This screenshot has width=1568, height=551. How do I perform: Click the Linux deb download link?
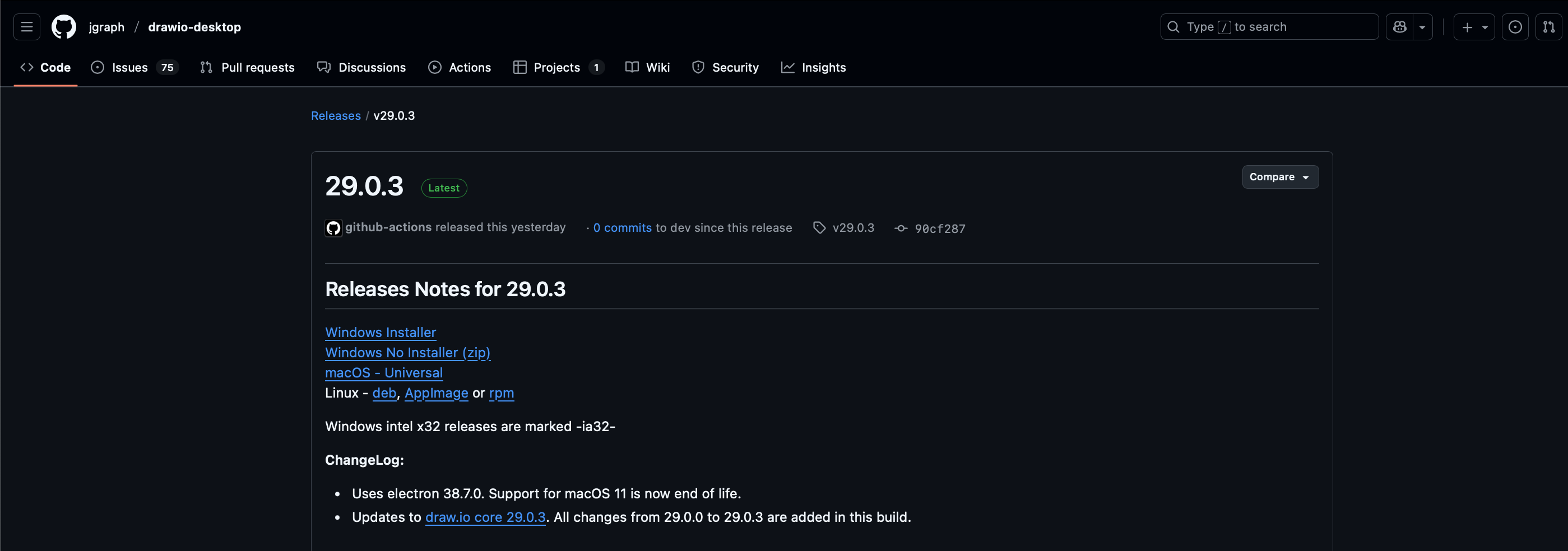point(384,394)
